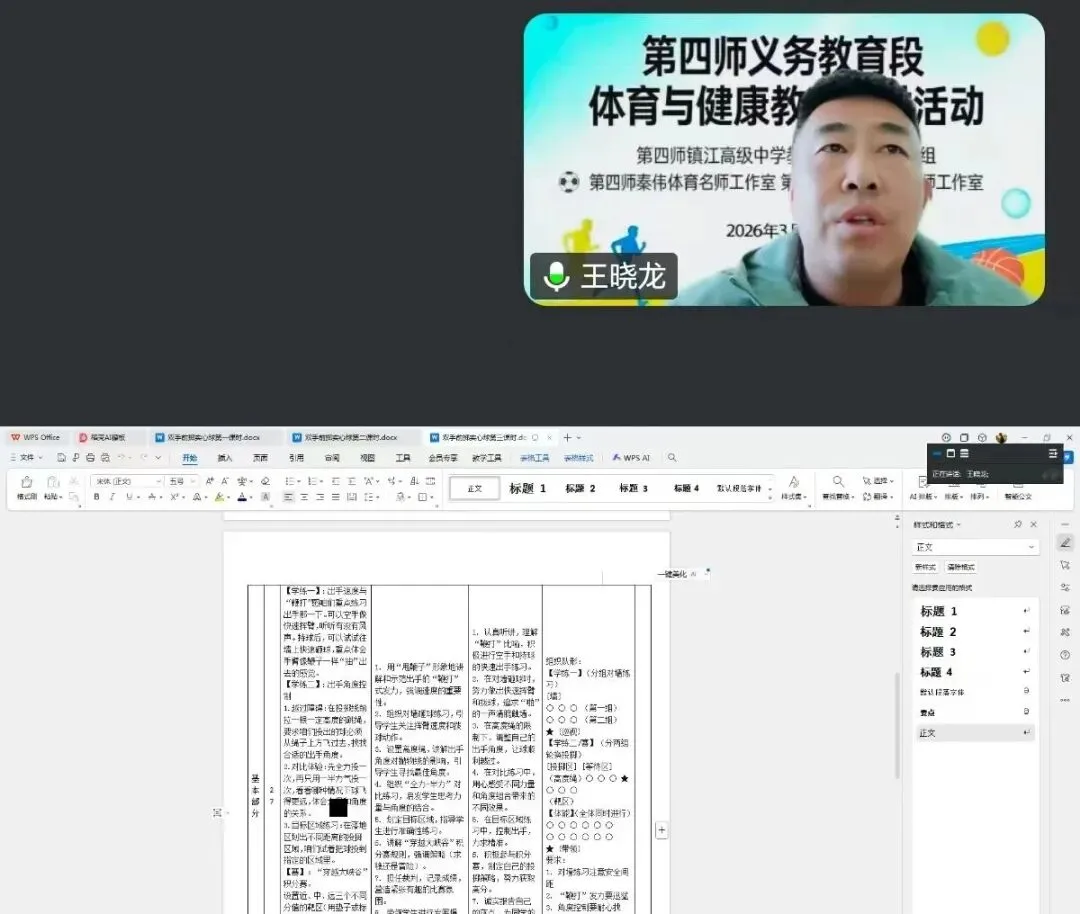
Task: Apply italic formatting
Action: coord(111,496)
